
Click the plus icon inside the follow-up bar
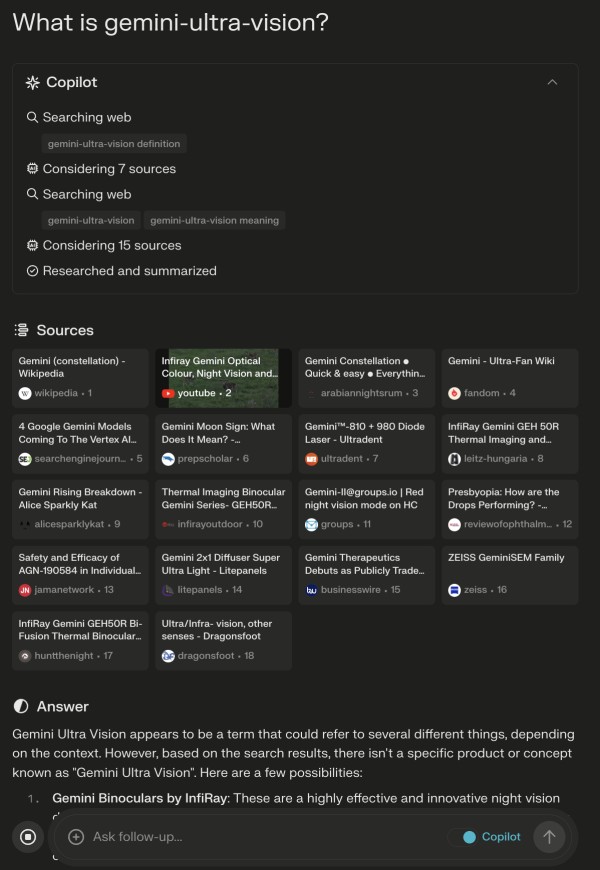(x=75, y=836)
